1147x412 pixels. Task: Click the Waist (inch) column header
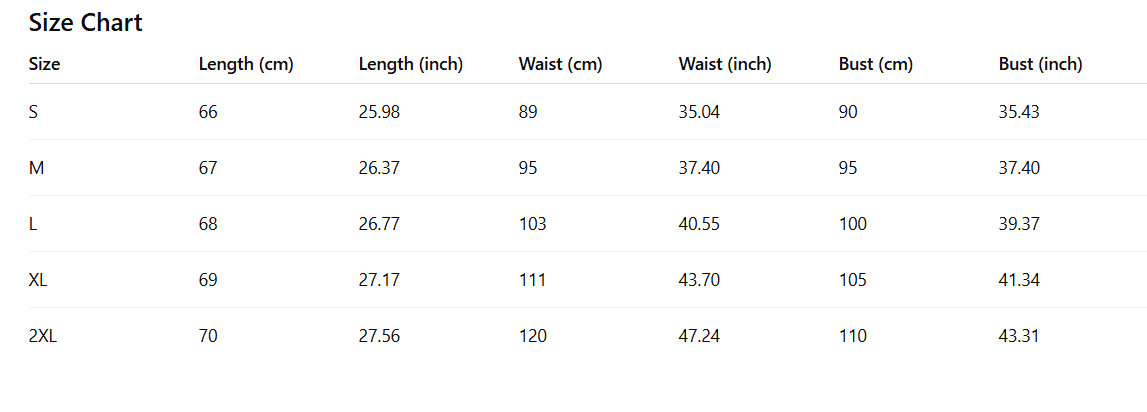pos(725,64)
